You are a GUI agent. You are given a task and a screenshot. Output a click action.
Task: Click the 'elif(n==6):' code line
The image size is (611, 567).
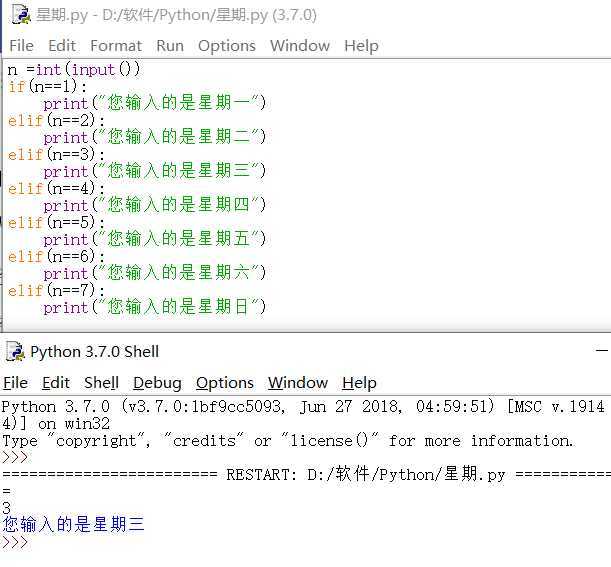[57, 256]
